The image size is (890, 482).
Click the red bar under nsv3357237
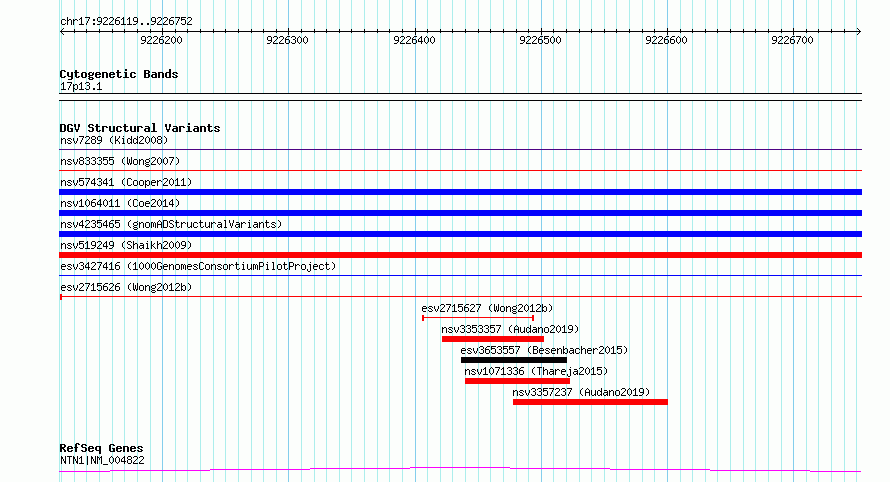[590, 402]
